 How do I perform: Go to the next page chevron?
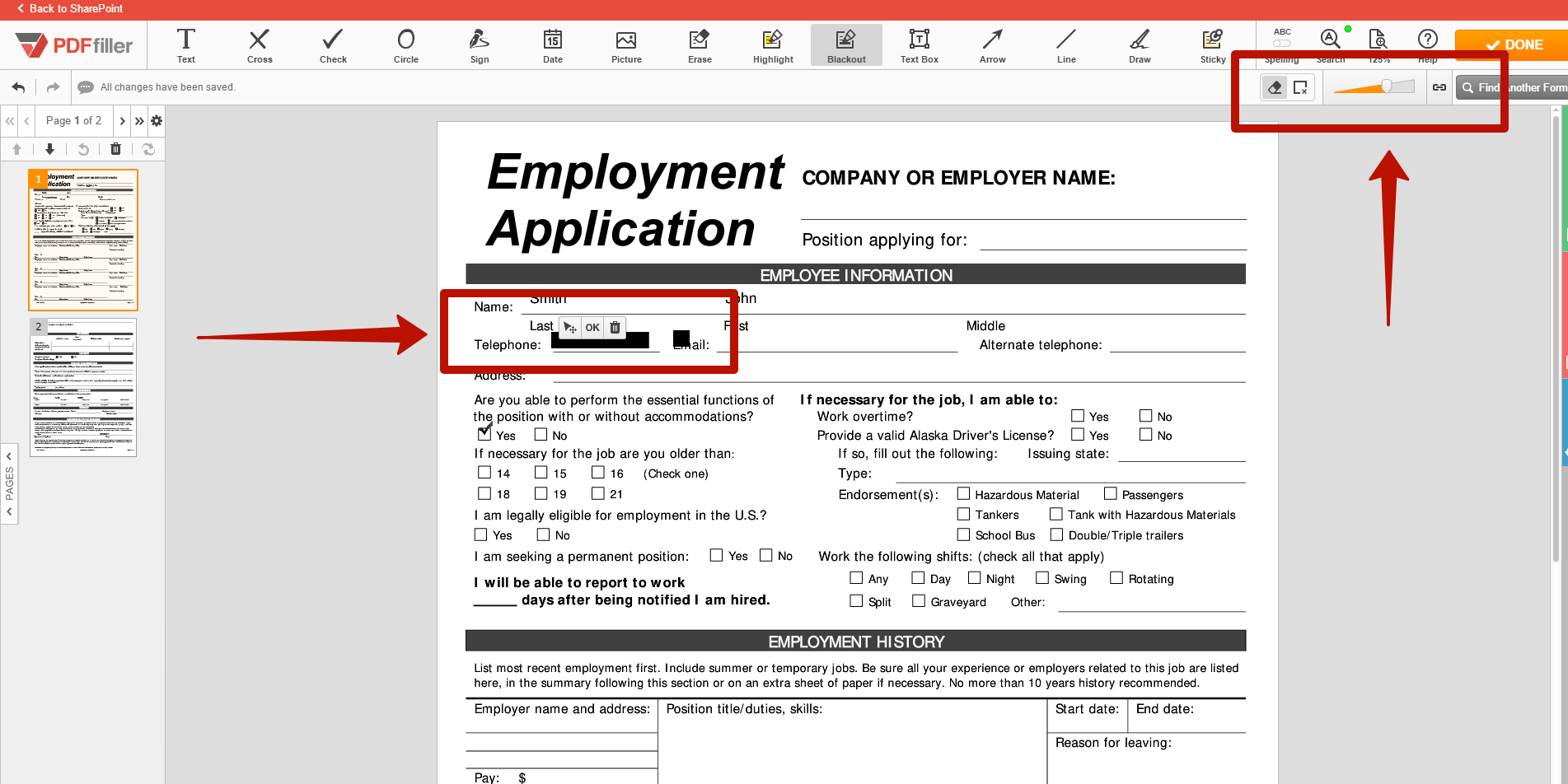click(122, 121)
